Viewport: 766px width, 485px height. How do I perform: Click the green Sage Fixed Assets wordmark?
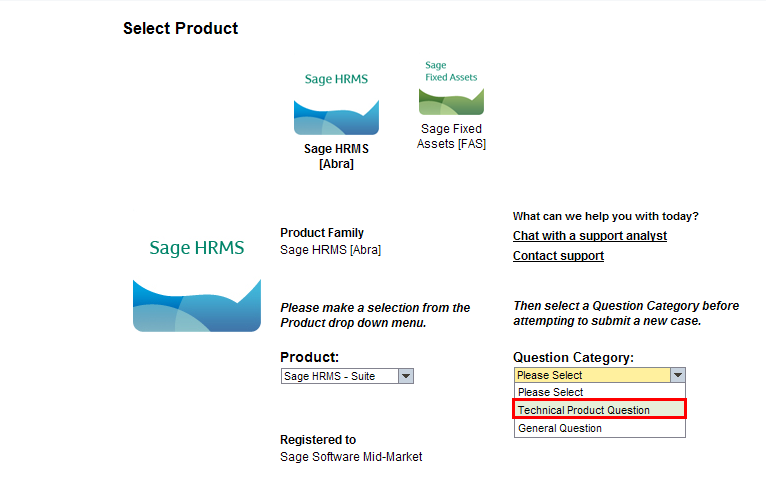(451, 71)
